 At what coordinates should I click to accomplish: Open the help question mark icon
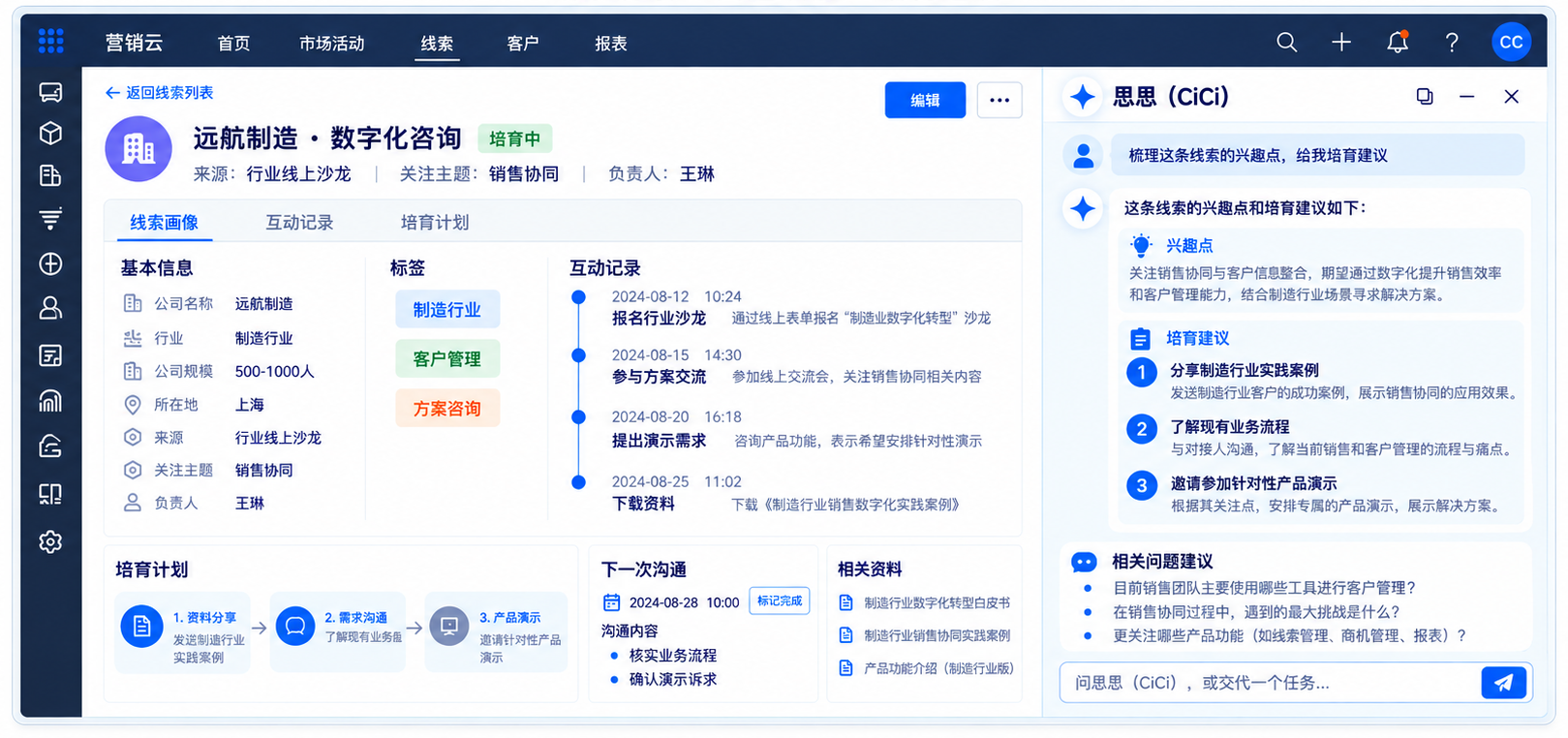[1452, 42]
